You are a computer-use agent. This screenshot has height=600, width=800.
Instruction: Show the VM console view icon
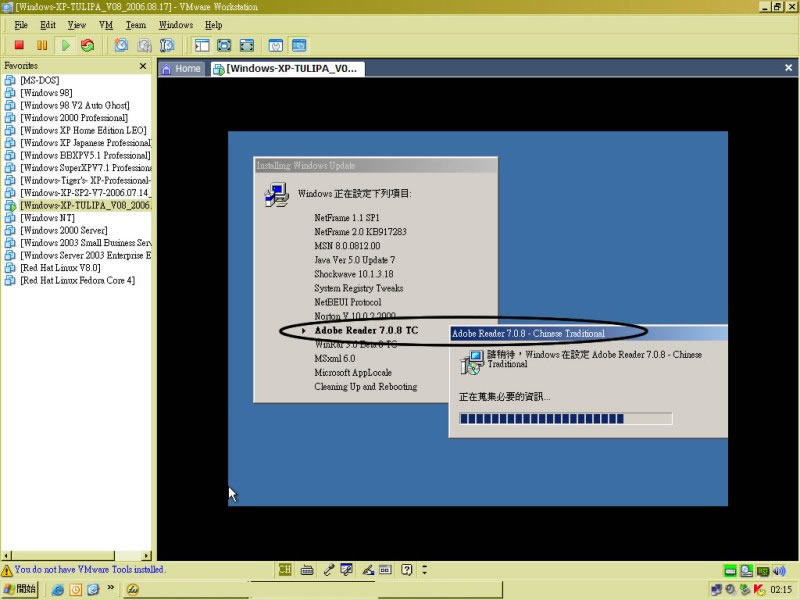tap(299, 45)
